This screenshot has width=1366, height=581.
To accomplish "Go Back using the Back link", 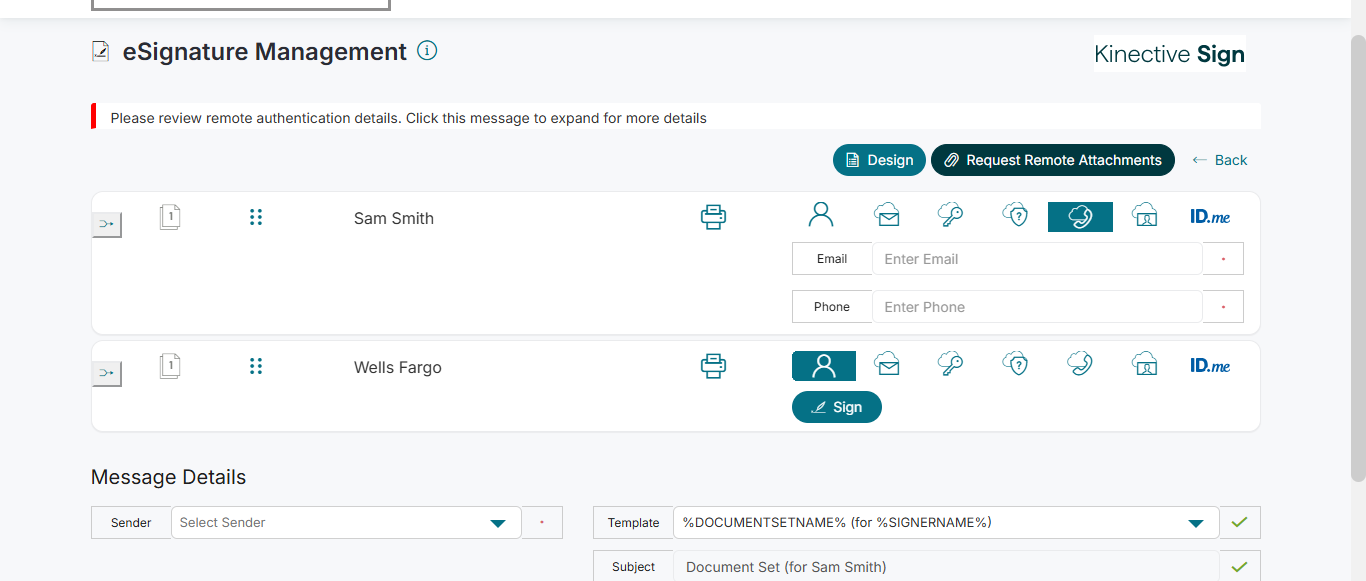I will [x=1219, y=160].
